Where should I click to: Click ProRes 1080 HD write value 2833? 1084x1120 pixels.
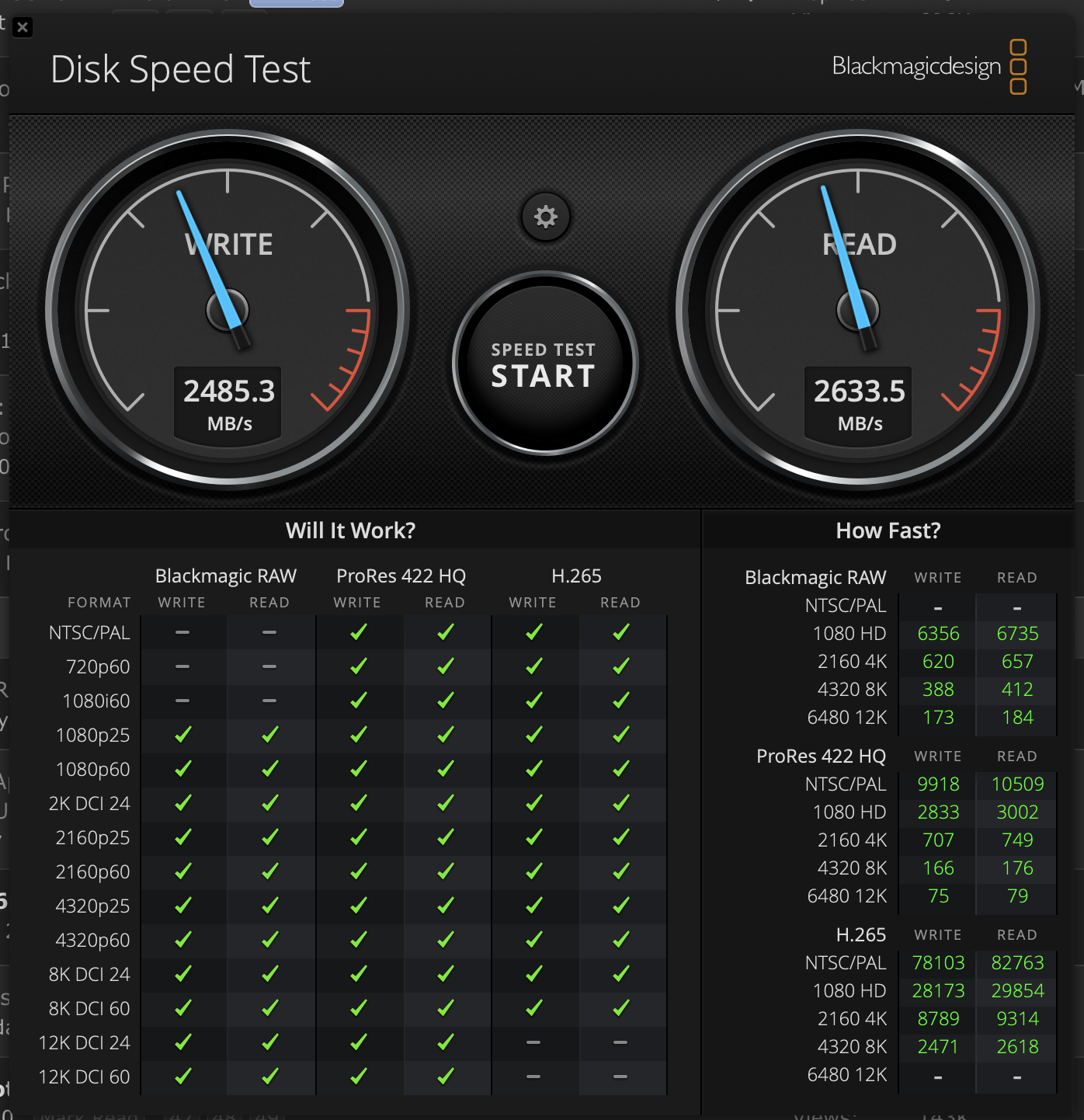(x=939, y=812)
